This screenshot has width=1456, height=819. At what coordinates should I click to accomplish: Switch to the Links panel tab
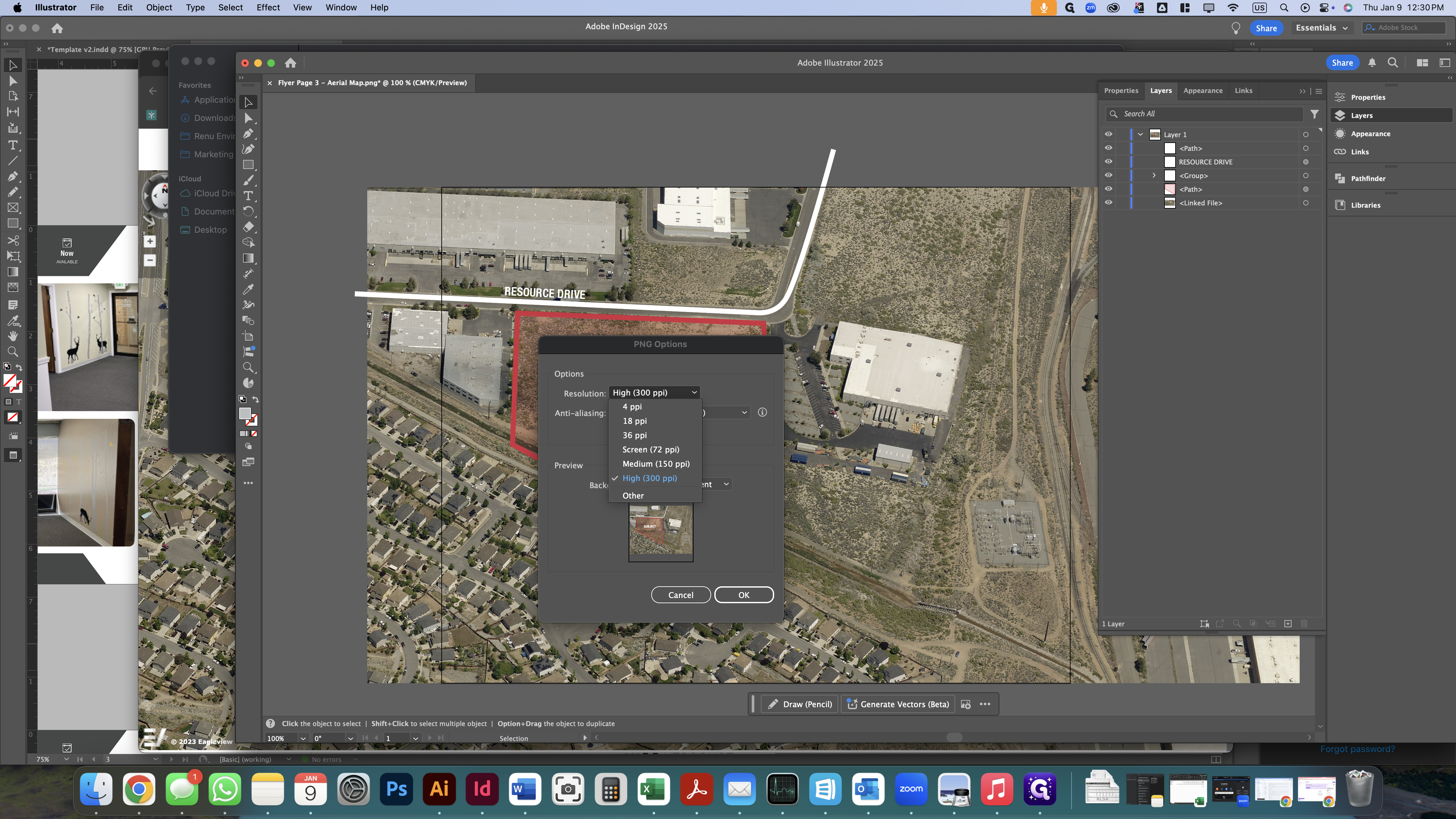click(1243, 90)
